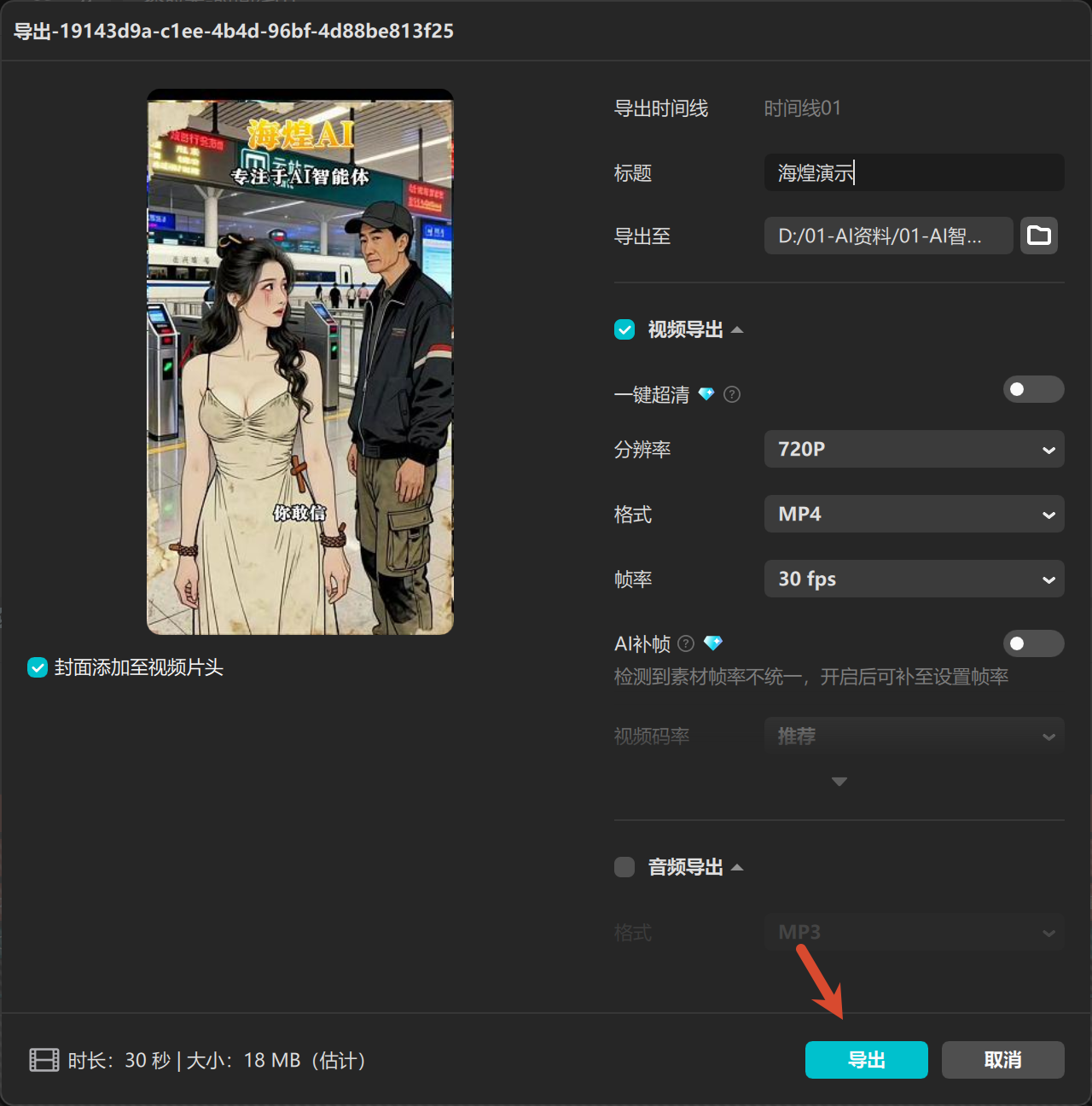Click the help icon next to 一键超清

click(731, 394)
